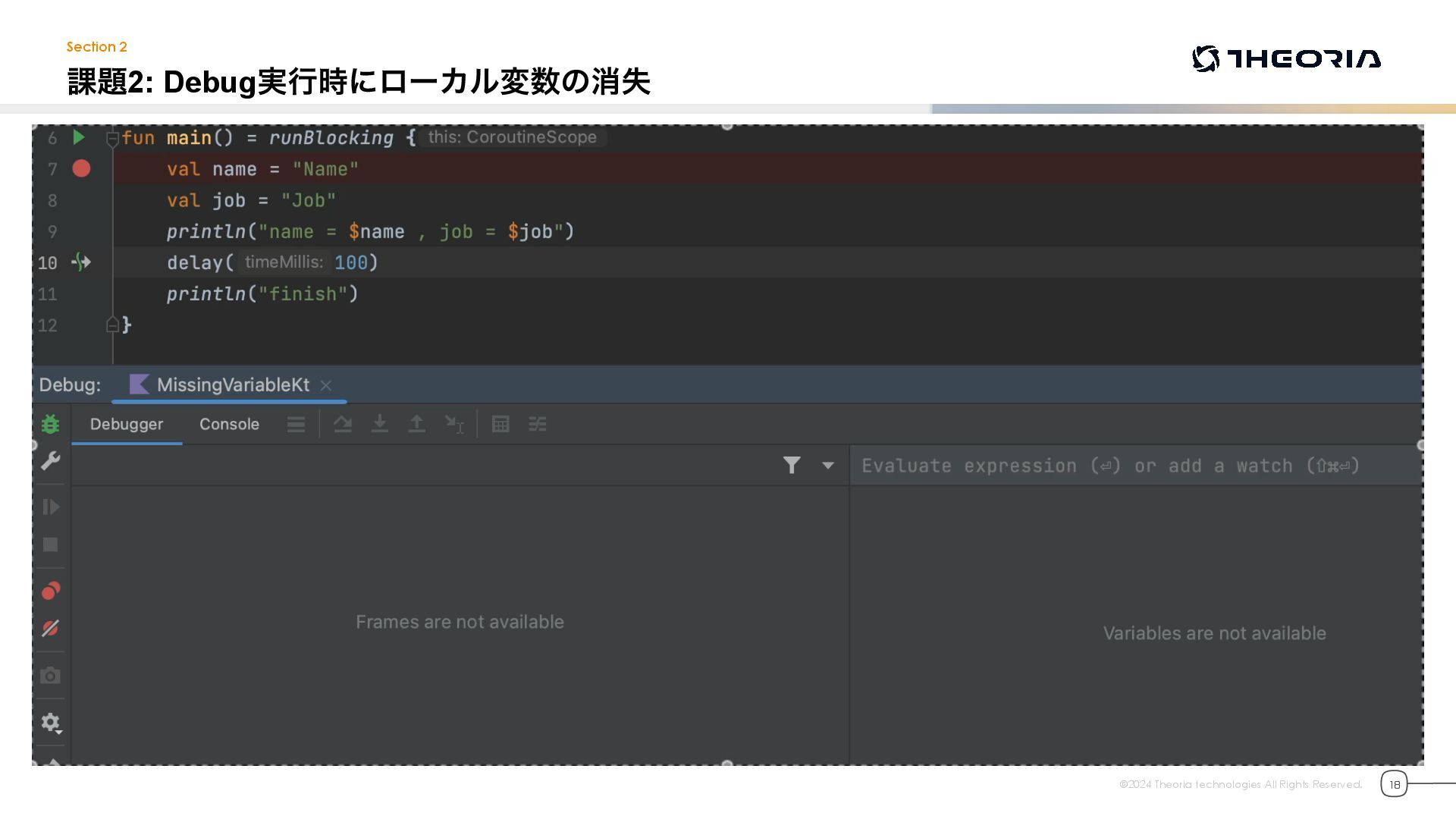The width and height of the screenshot is (1456, 819).
Task: Click the Step Over toolbar icon
Action: [343, 424]
